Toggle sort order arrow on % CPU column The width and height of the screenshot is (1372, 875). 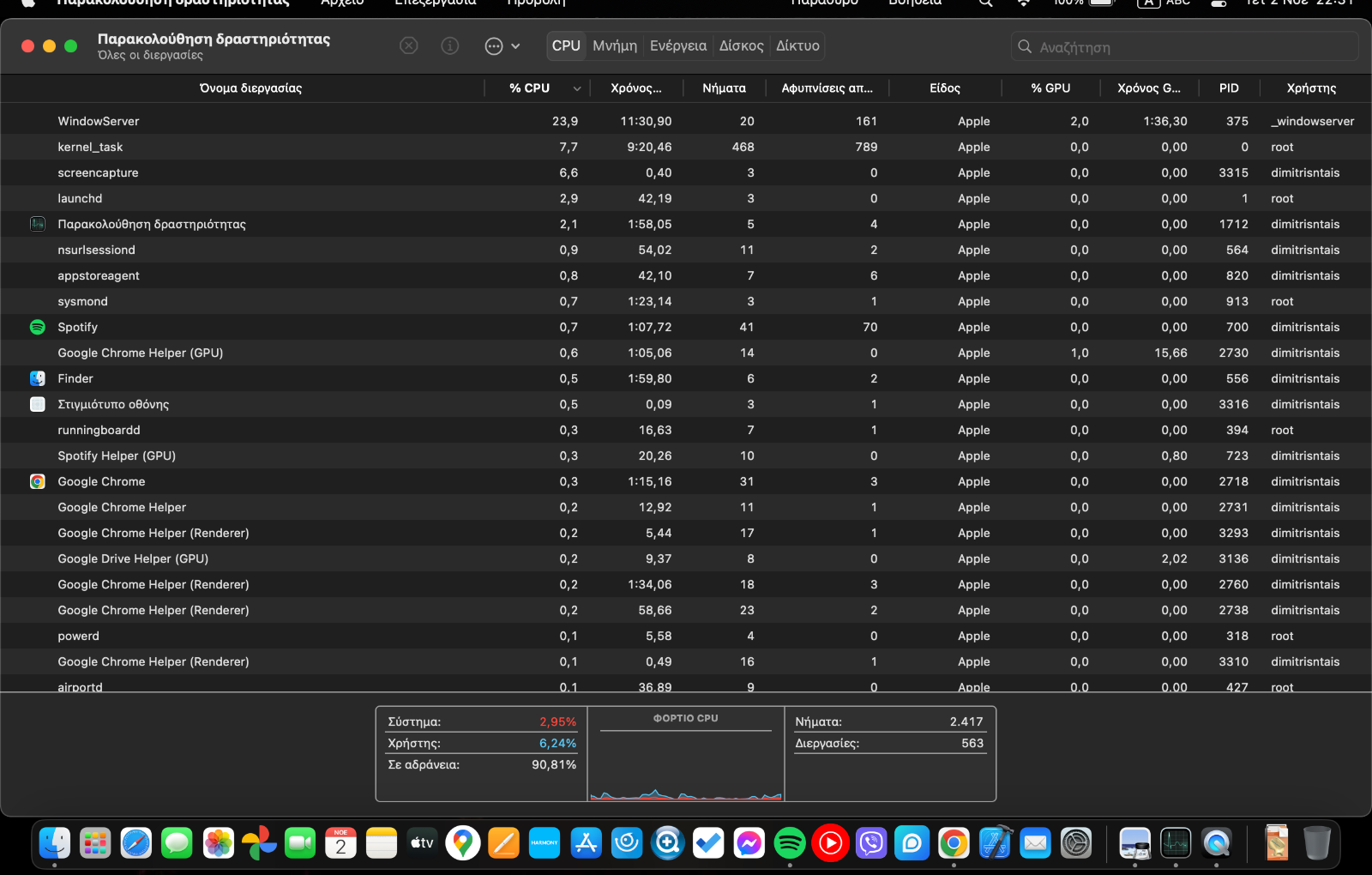577,88
